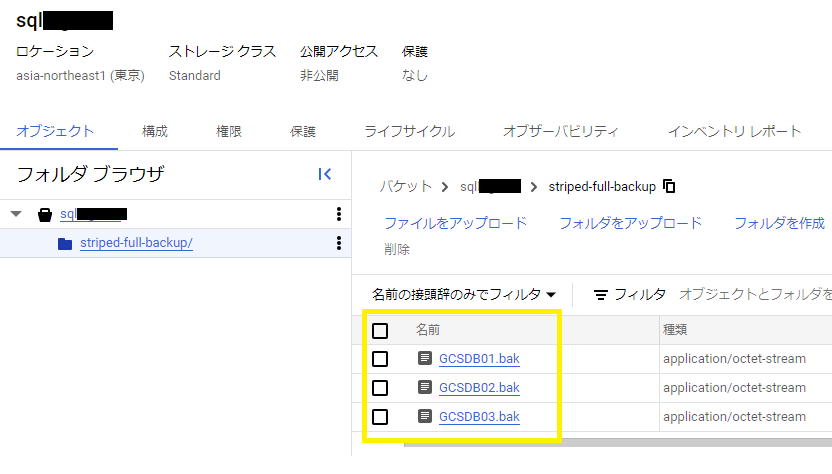
Task: Click the Standard storage class value
Action: point(195,75)
